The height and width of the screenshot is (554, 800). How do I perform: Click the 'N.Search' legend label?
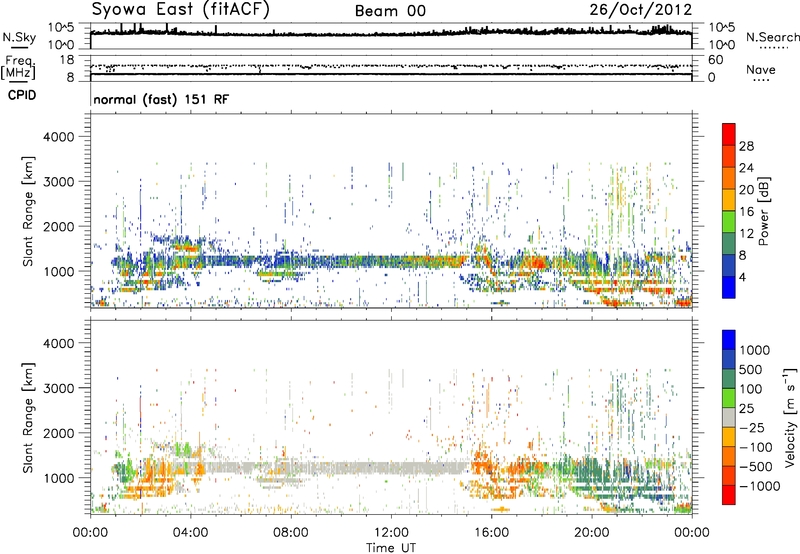click(x=772, y=37)
